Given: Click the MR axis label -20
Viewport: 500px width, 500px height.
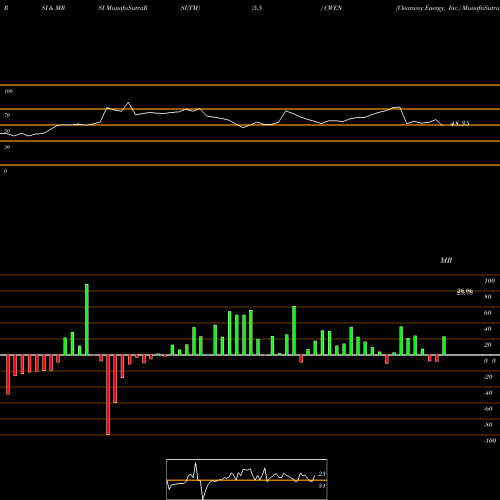Looking at the screenshot, I should tap(488, 377).
